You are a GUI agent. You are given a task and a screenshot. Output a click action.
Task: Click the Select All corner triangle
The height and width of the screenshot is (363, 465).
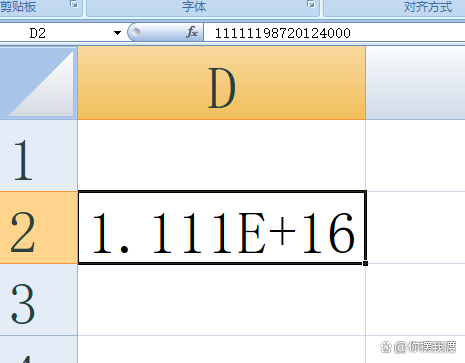tap(38, 83)
